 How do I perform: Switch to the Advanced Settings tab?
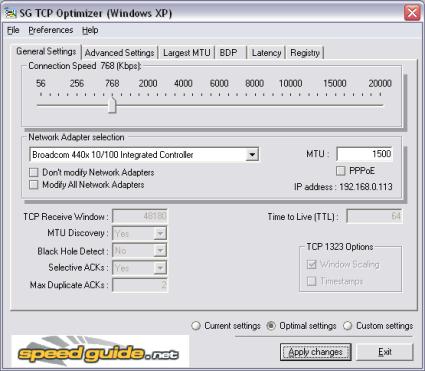click(119, 53)
